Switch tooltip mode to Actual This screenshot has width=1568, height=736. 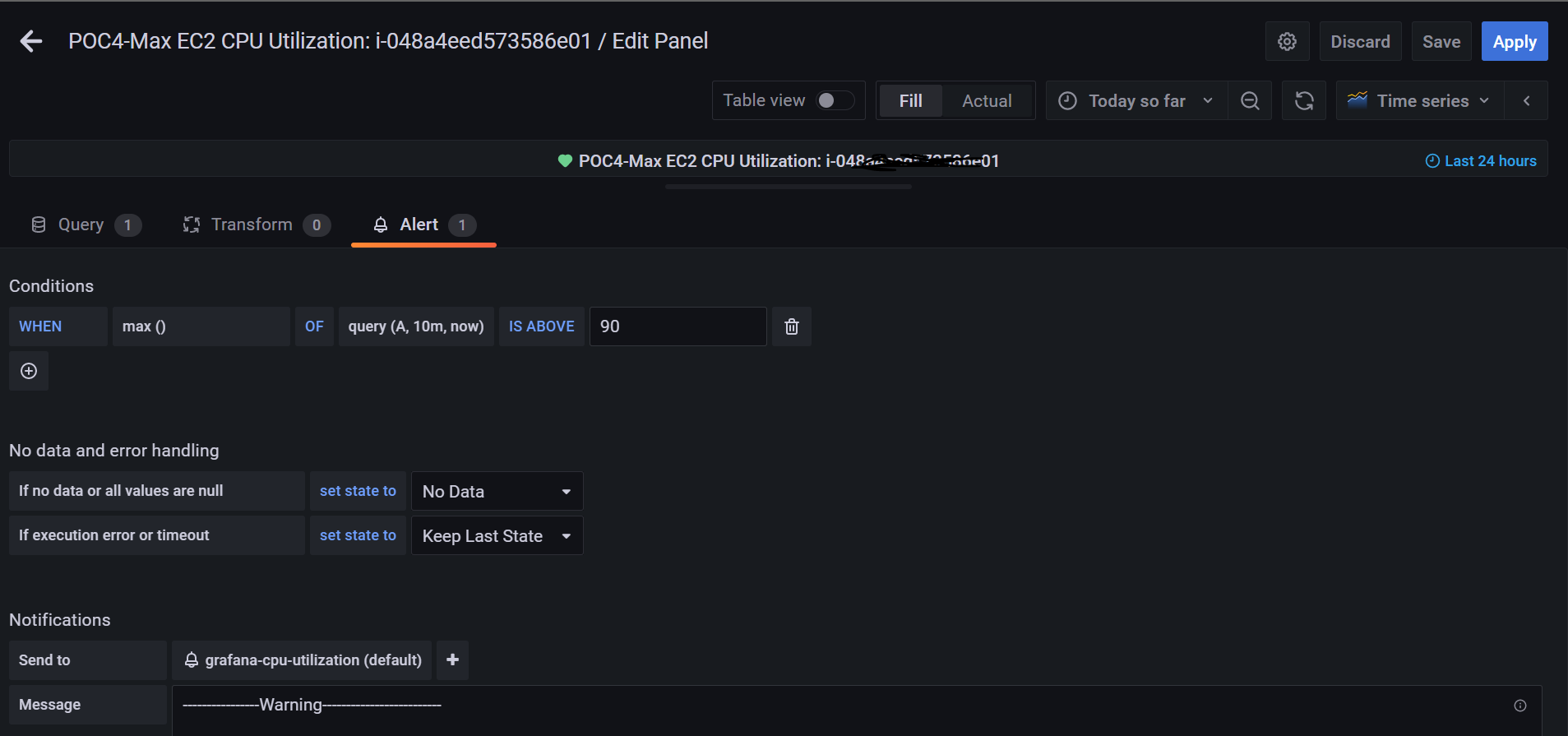coord(987,100)
